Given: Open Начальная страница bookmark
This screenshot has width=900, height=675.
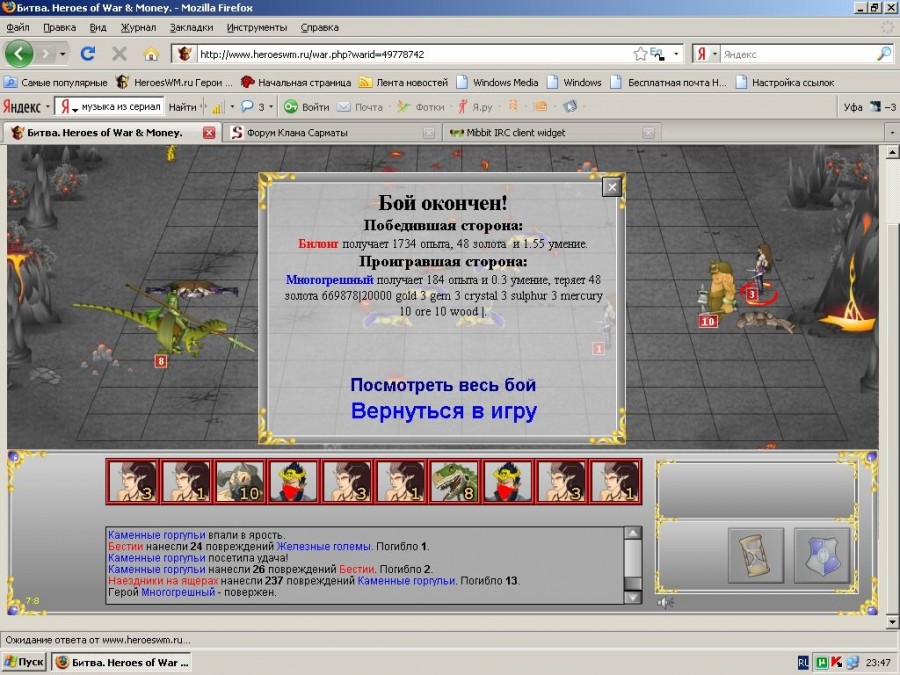Looking at the screenshot, I should [296, 83].
